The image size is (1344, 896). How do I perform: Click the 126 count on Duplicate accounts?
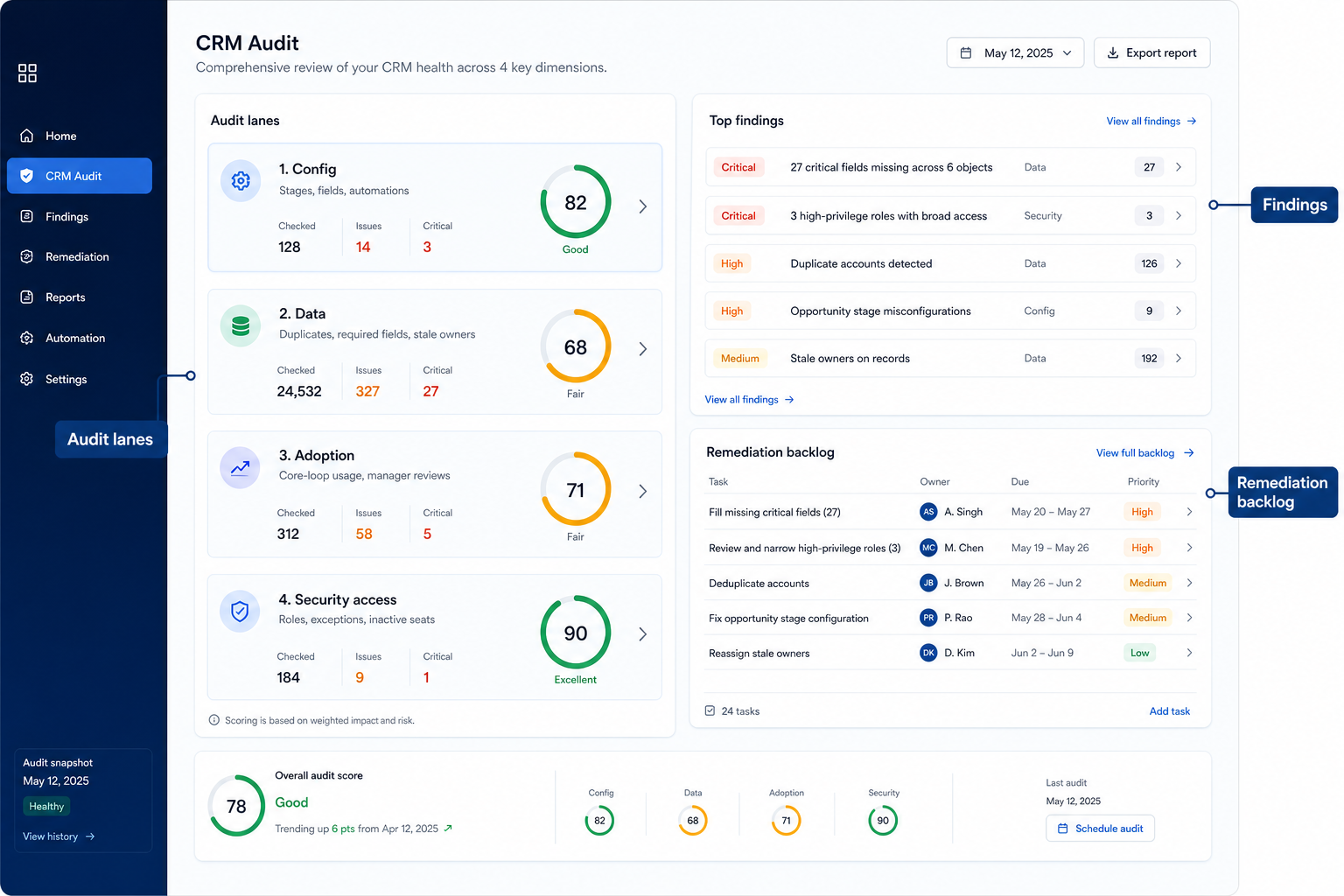[x=1149, y=263]
